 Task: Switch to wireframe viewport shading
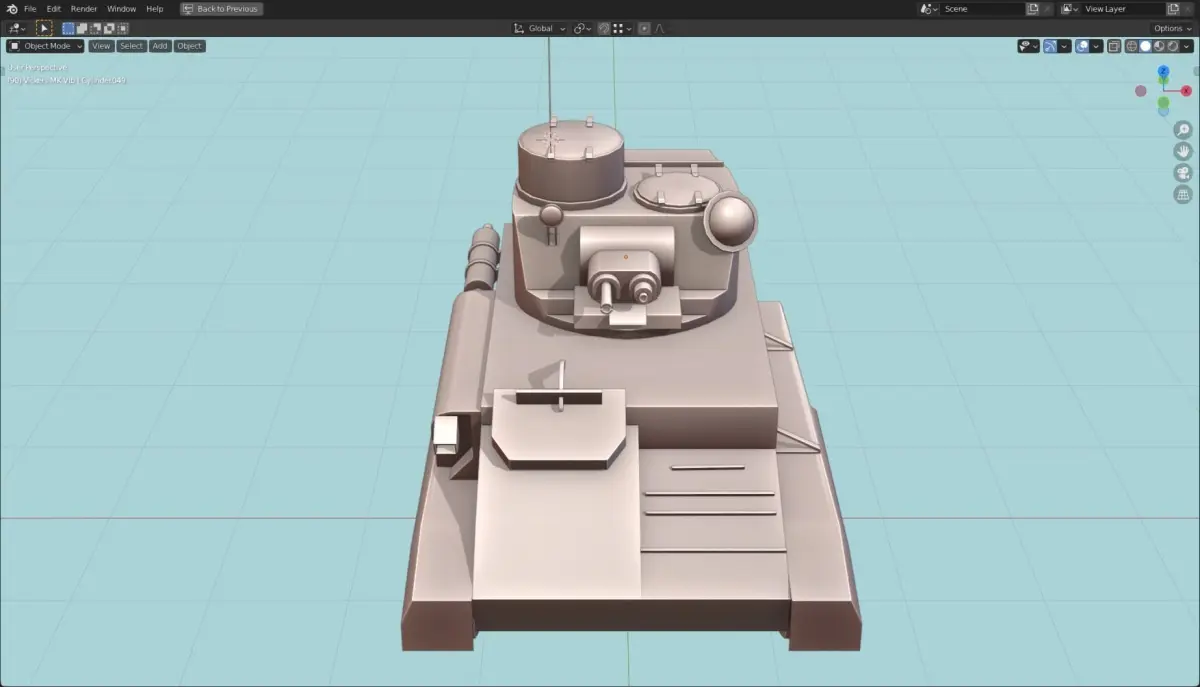1132,46
